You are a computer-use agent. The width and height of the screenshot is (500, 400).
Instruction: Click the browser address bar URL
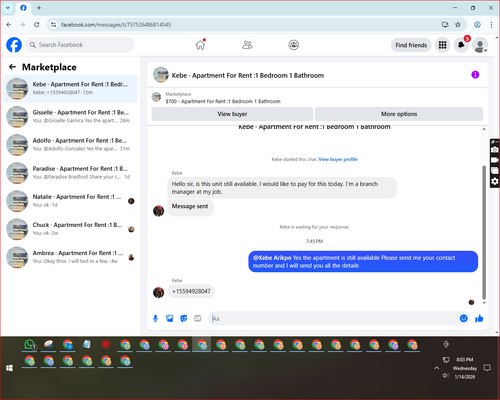(x=116, y=25)
